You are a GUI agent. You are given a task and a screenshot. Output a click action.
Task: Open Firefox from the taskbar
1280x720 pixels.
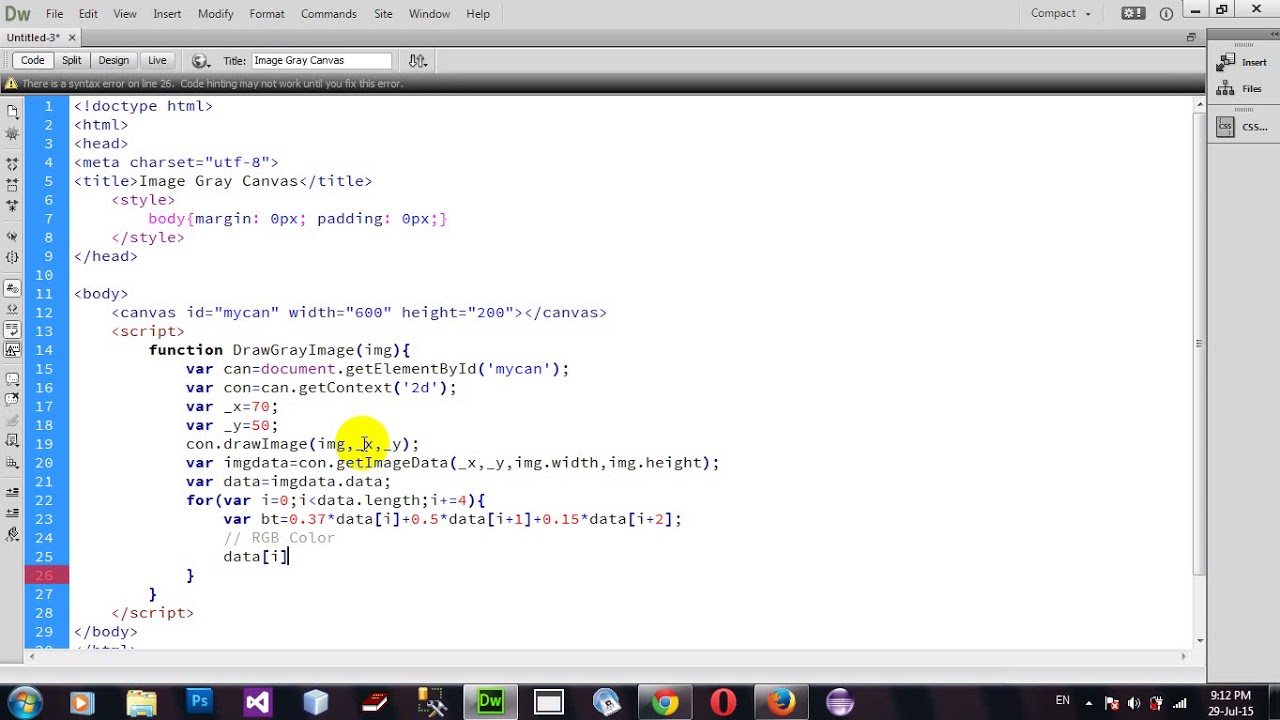781,702
